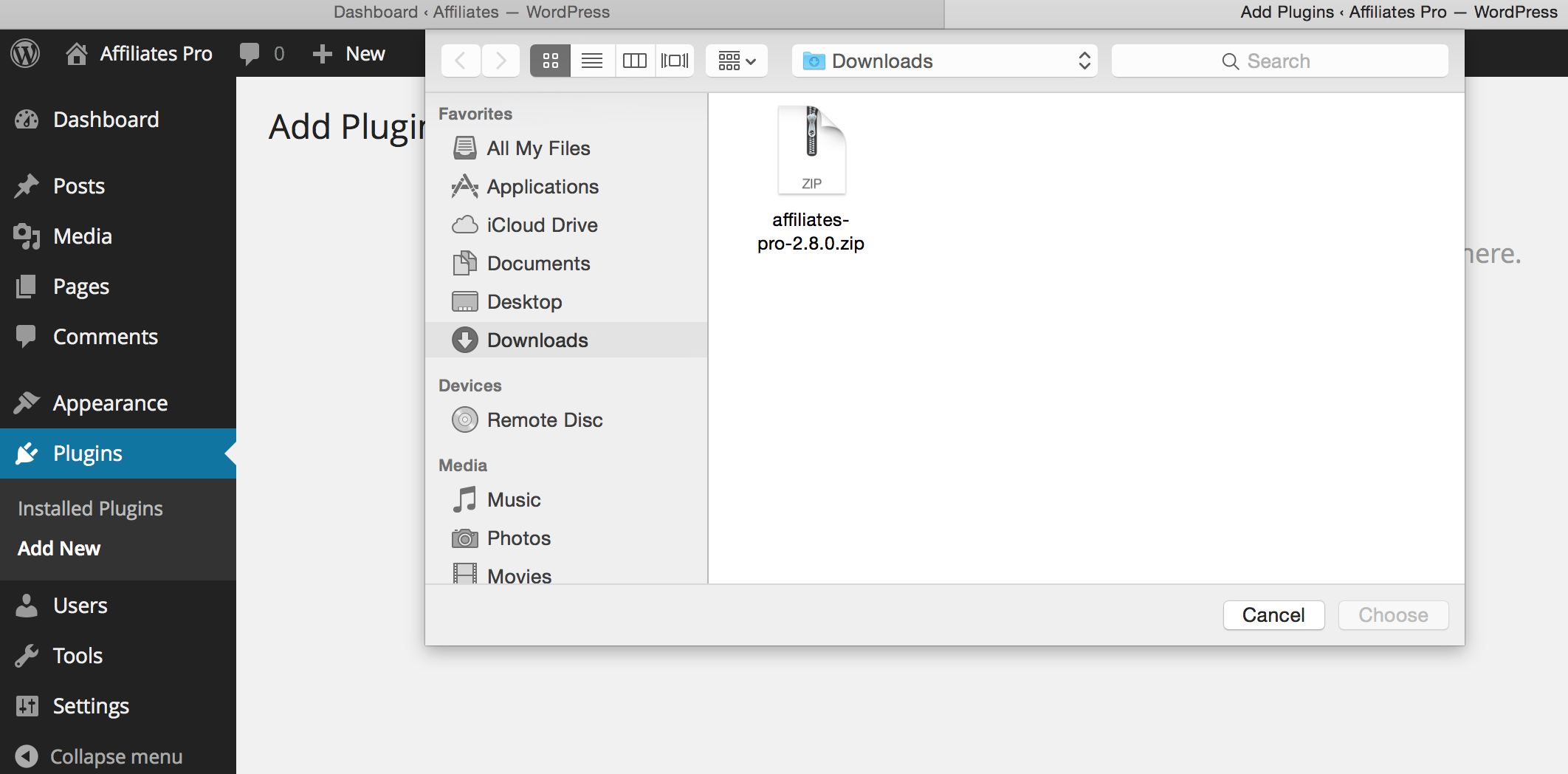Select iCloud Drive in Favorites

point(566,225)
